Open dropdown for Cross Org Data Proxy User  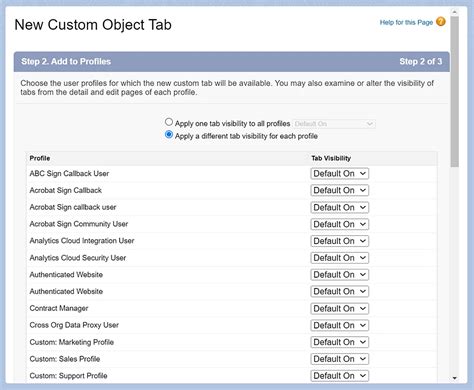point(339,325)
